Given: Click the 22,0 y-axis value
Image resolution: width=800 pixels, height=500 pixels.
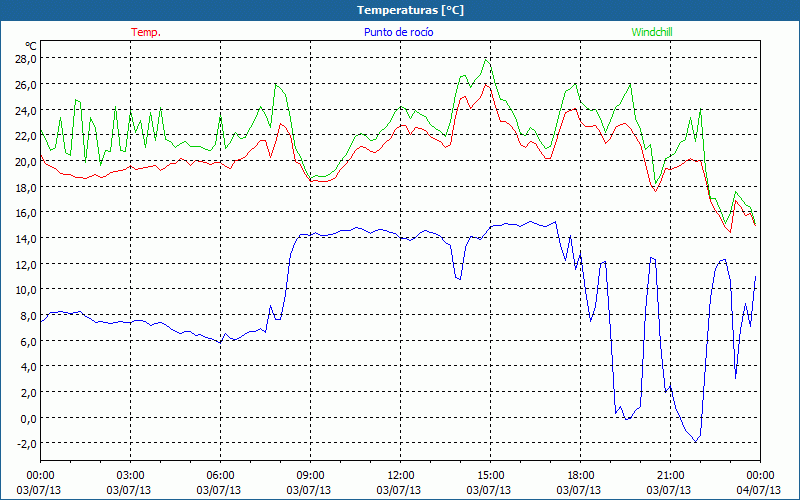Looking at the screenshot, I should tap(26, 136).
